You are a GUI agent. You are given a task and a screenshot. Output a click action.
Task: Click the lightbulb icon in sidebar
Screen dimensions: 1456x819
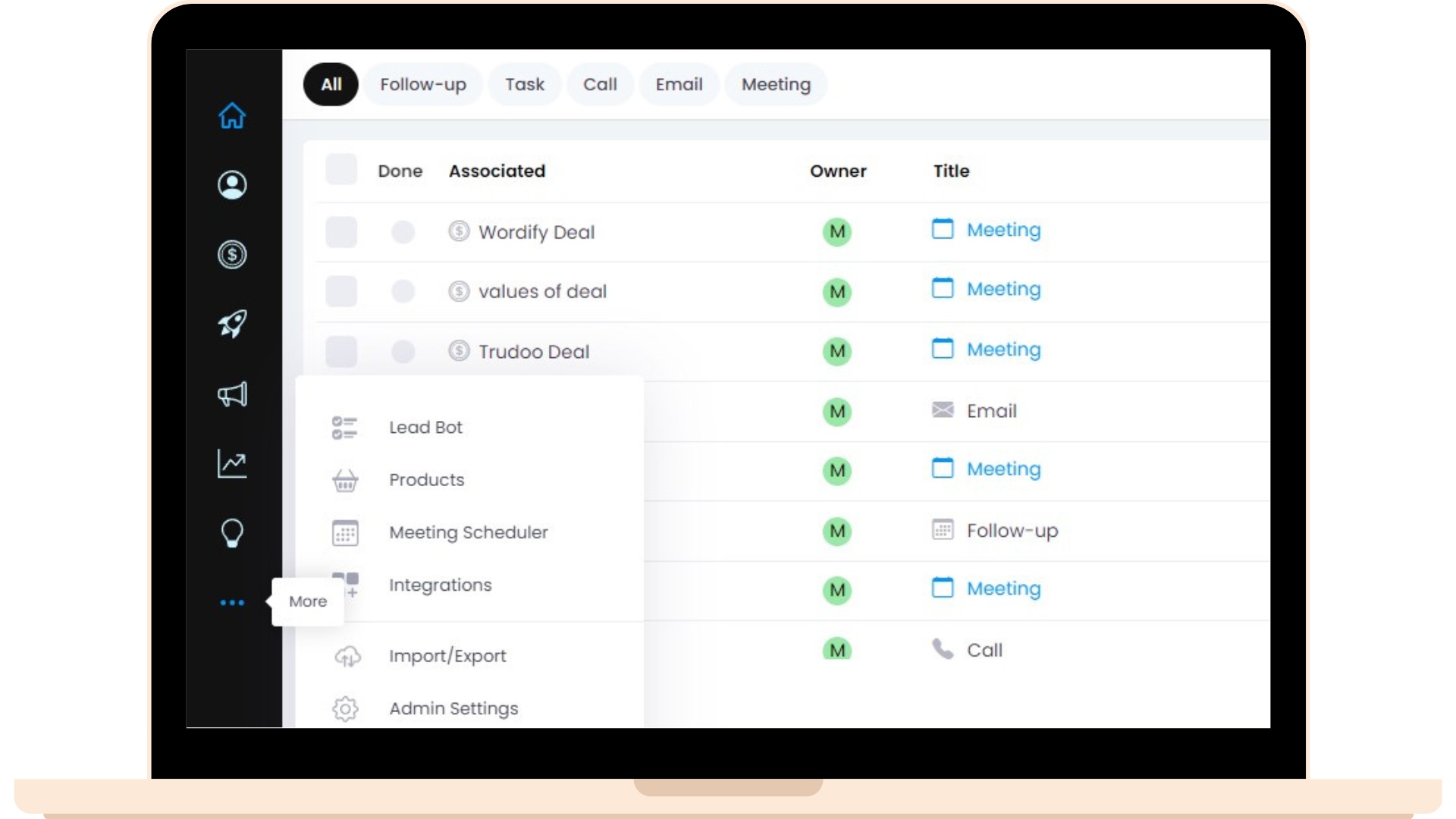pyautogui.click(x=232, y=533)
